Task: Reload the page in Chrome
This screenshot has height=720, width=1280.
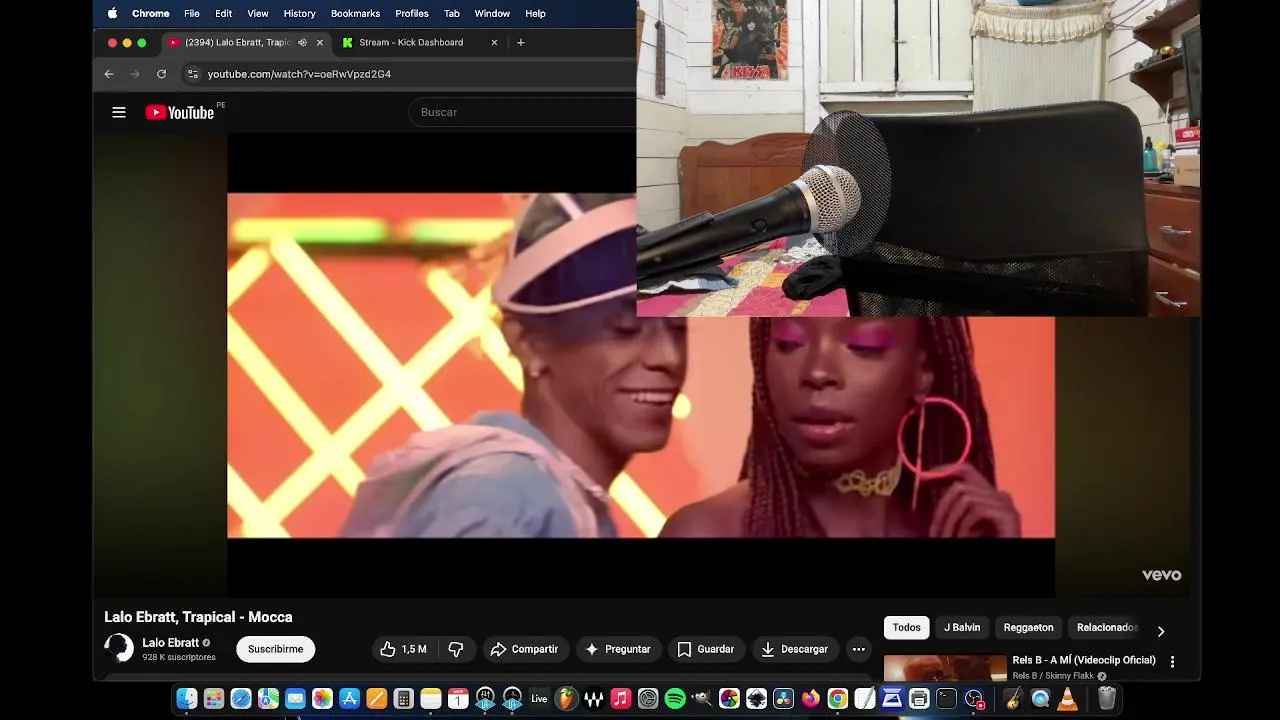Action: click(161, 74)
